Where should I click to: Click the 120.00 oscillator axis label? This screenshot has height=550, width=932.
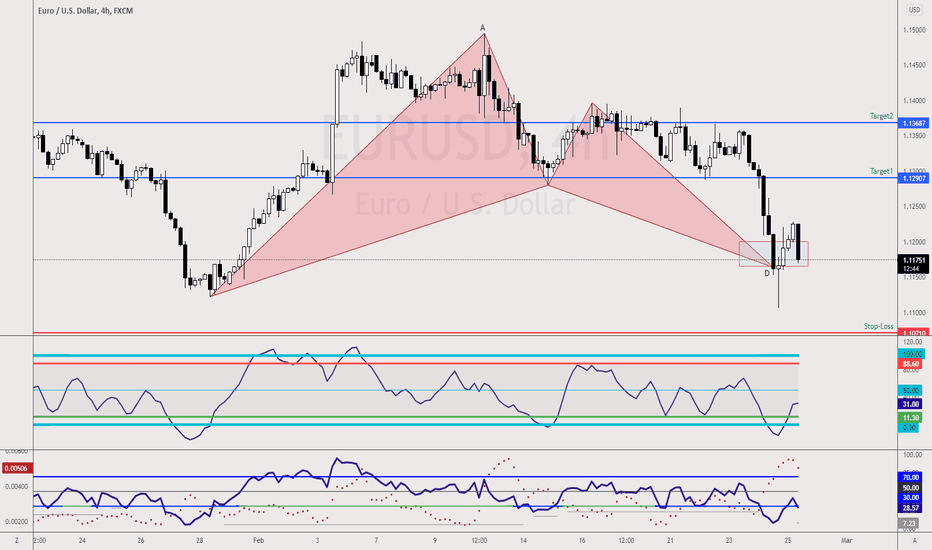coord(913,342)
